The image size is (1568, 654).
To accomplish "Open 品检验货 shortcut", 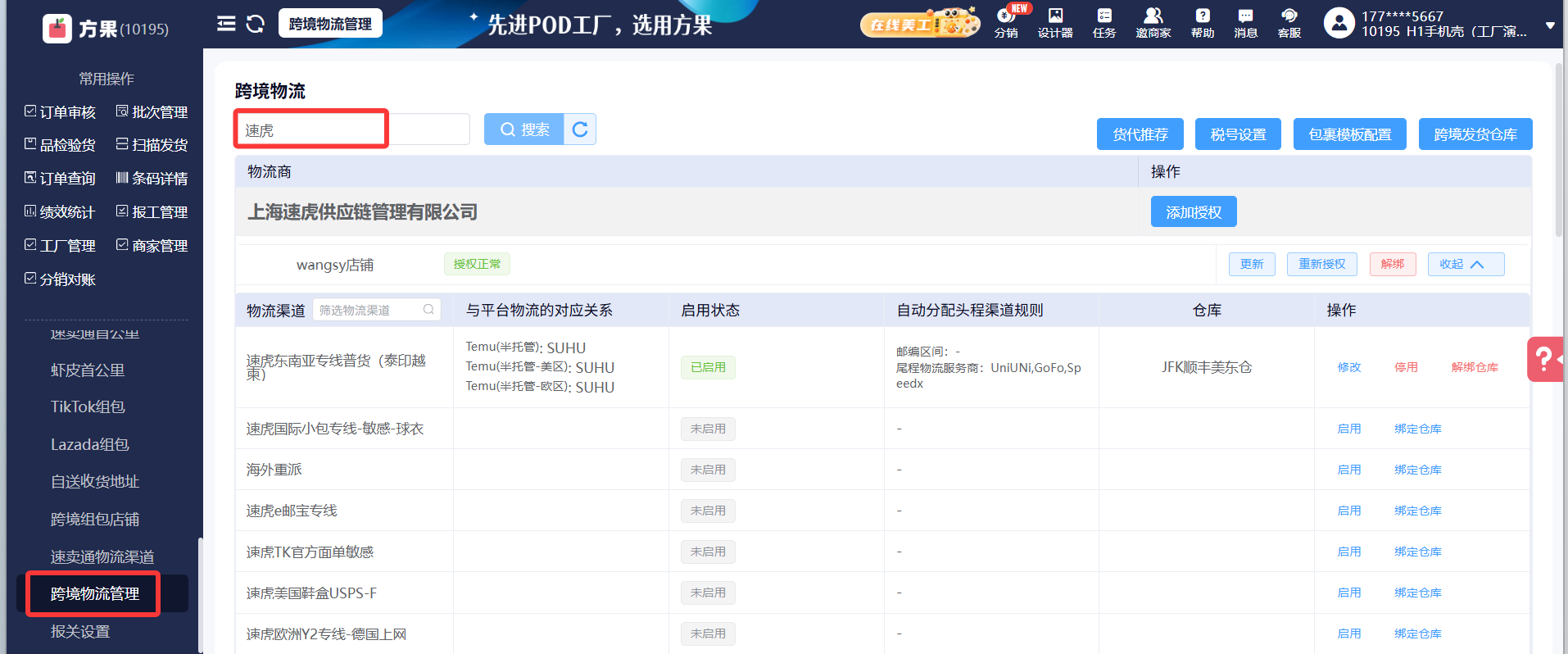I will [60, 145].
